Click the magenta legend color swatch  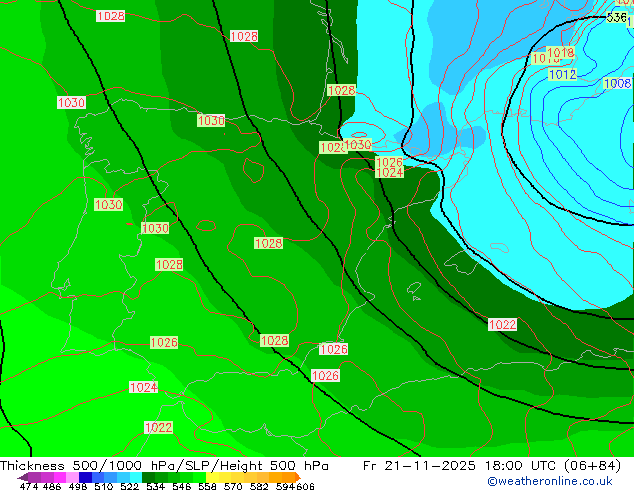tap(60, 477)
